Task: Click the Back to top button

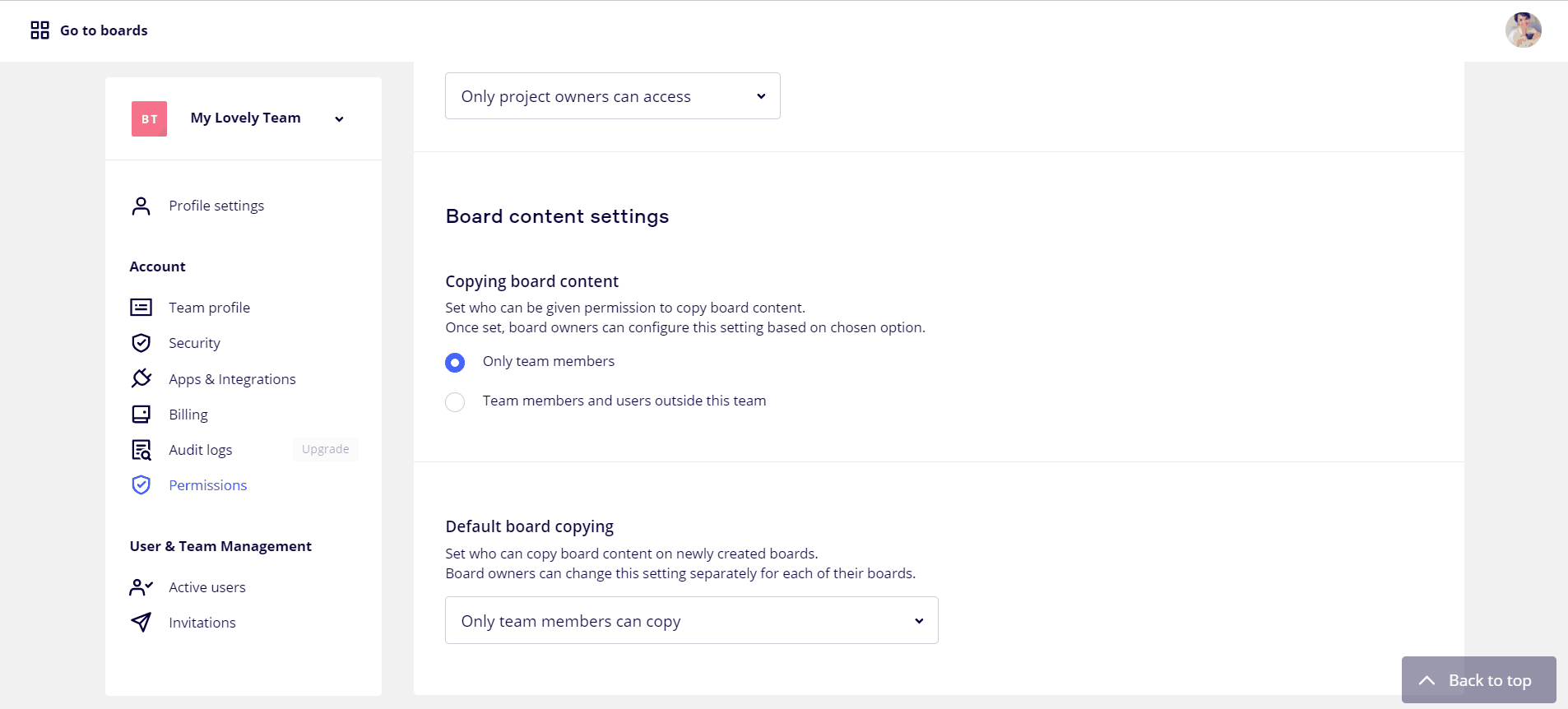Action: [1478, 680]
